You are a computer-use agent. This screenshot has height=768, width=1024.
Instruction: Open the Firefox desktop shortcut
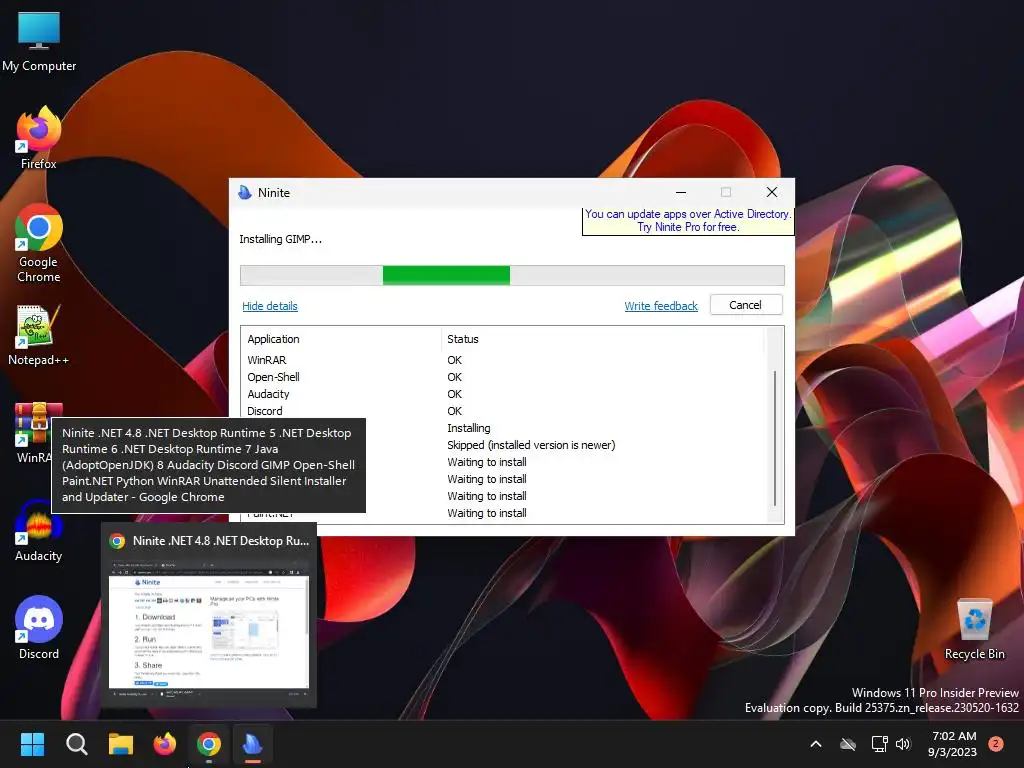pyautogui.click(x=39, y=138)
